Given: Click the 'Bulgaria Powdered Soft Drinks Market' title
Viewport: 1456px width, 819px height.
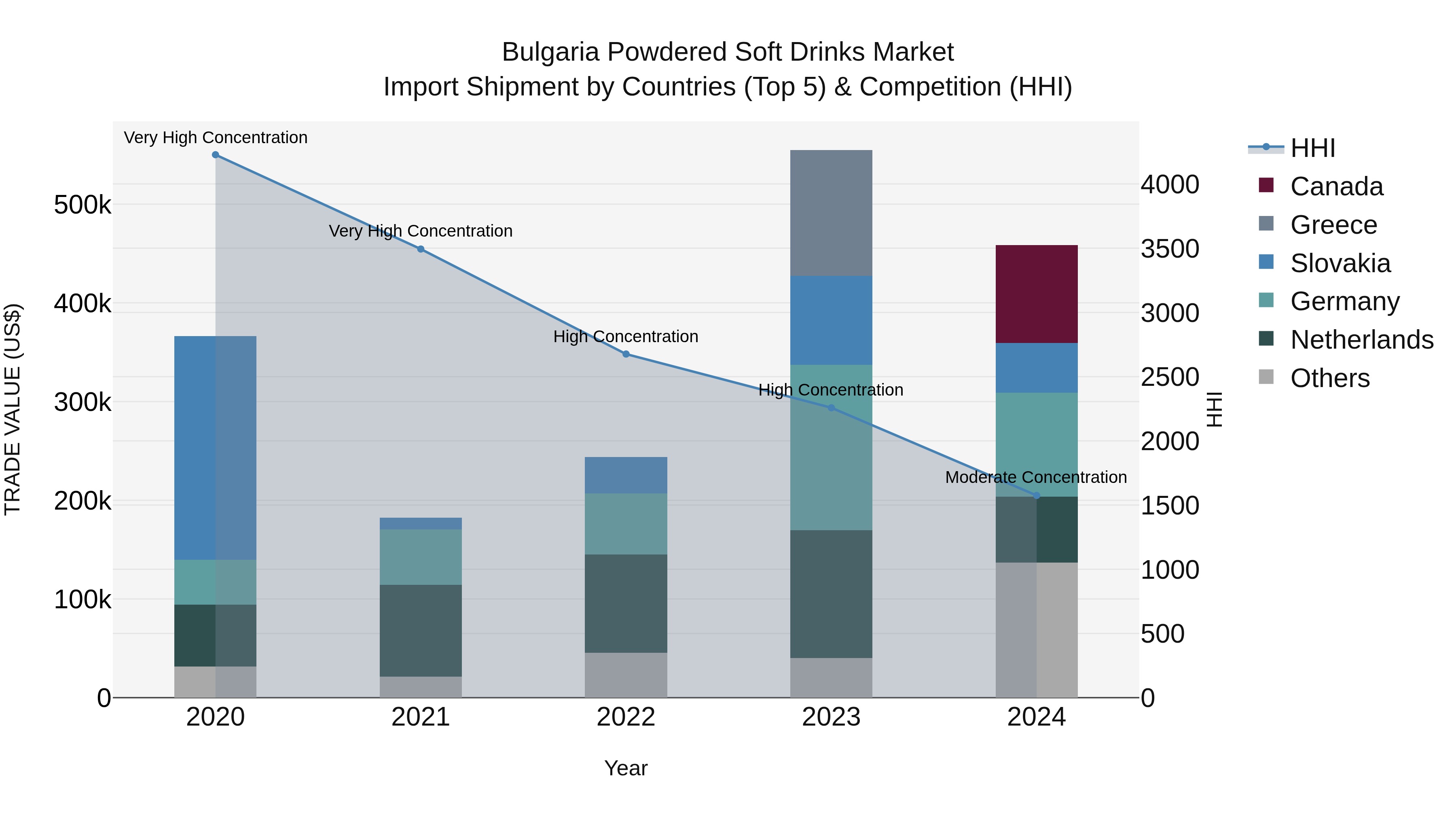Looking at the screenshot, I should coord(728,52).
